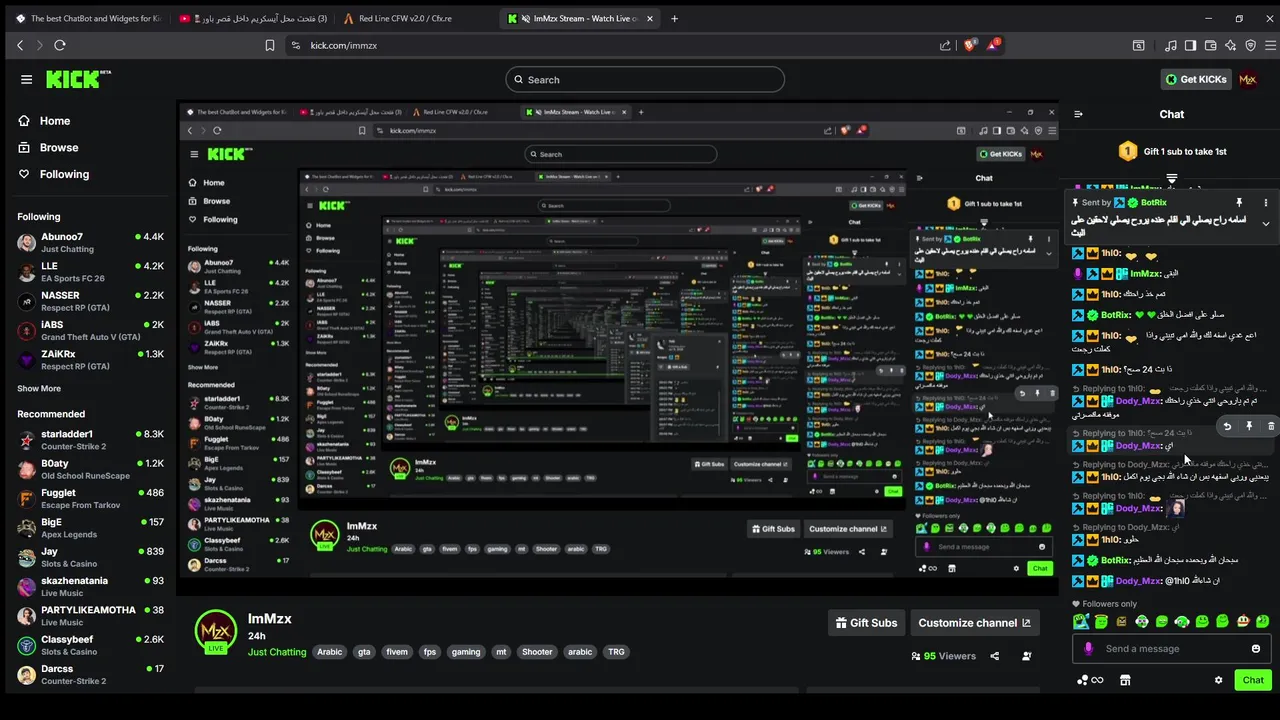The width and height of the screenshot is (1280, 720).
Task: Open starladder1 recommended channel
Action: [x=90, y=440]
